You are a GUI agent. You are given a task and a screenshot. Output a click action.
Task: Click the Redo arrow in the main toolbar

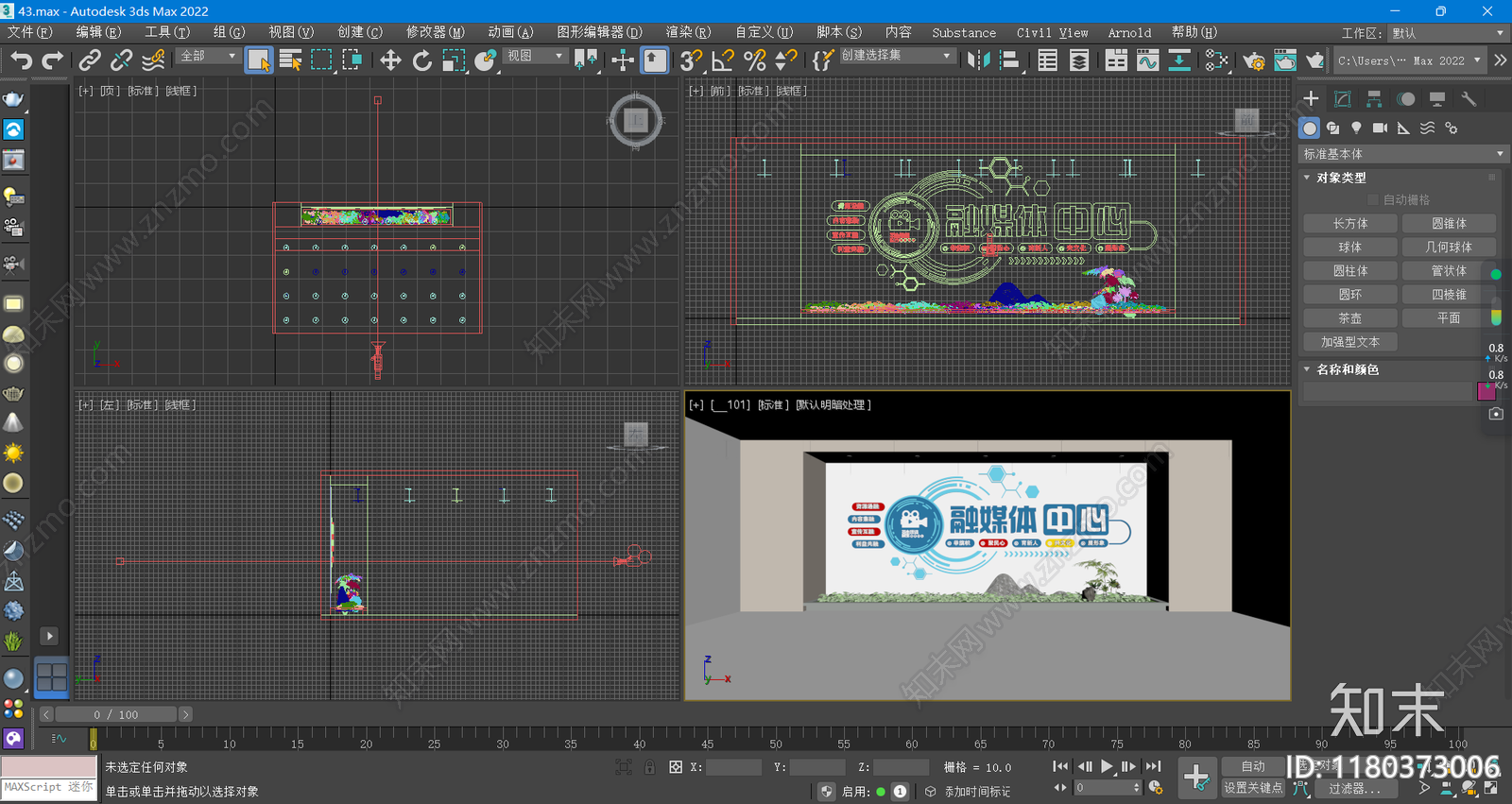tap(53, 60)
